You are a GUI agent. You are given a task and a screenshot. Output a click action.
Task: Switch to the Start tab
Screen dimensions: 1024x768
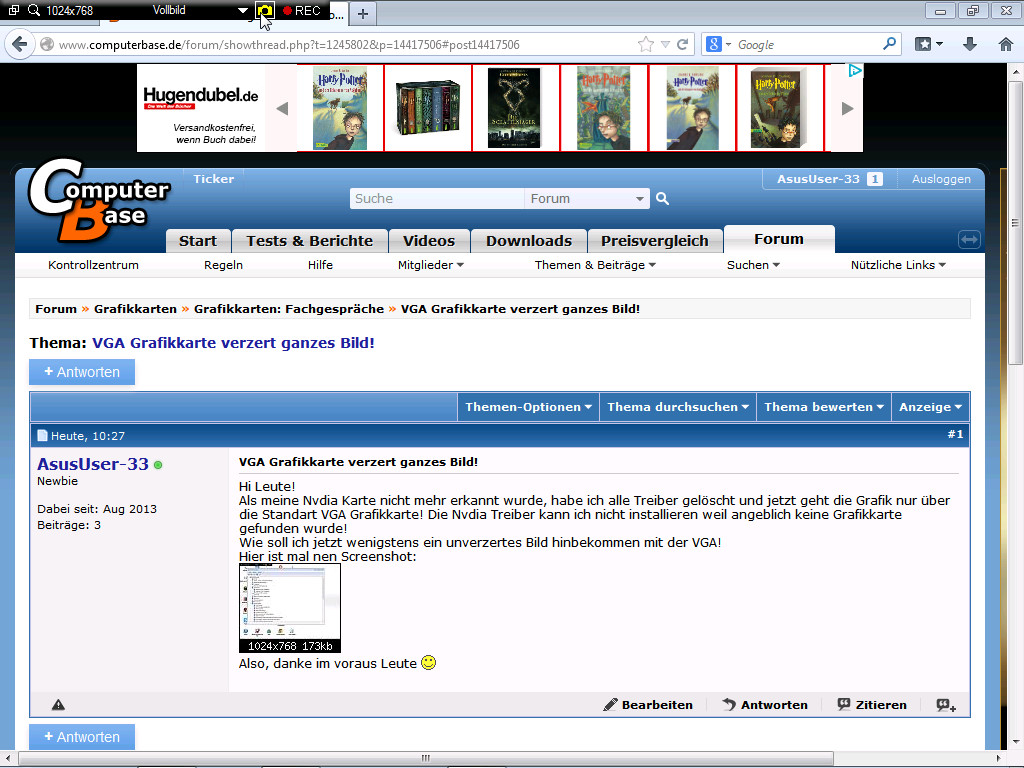coord(198,241)
